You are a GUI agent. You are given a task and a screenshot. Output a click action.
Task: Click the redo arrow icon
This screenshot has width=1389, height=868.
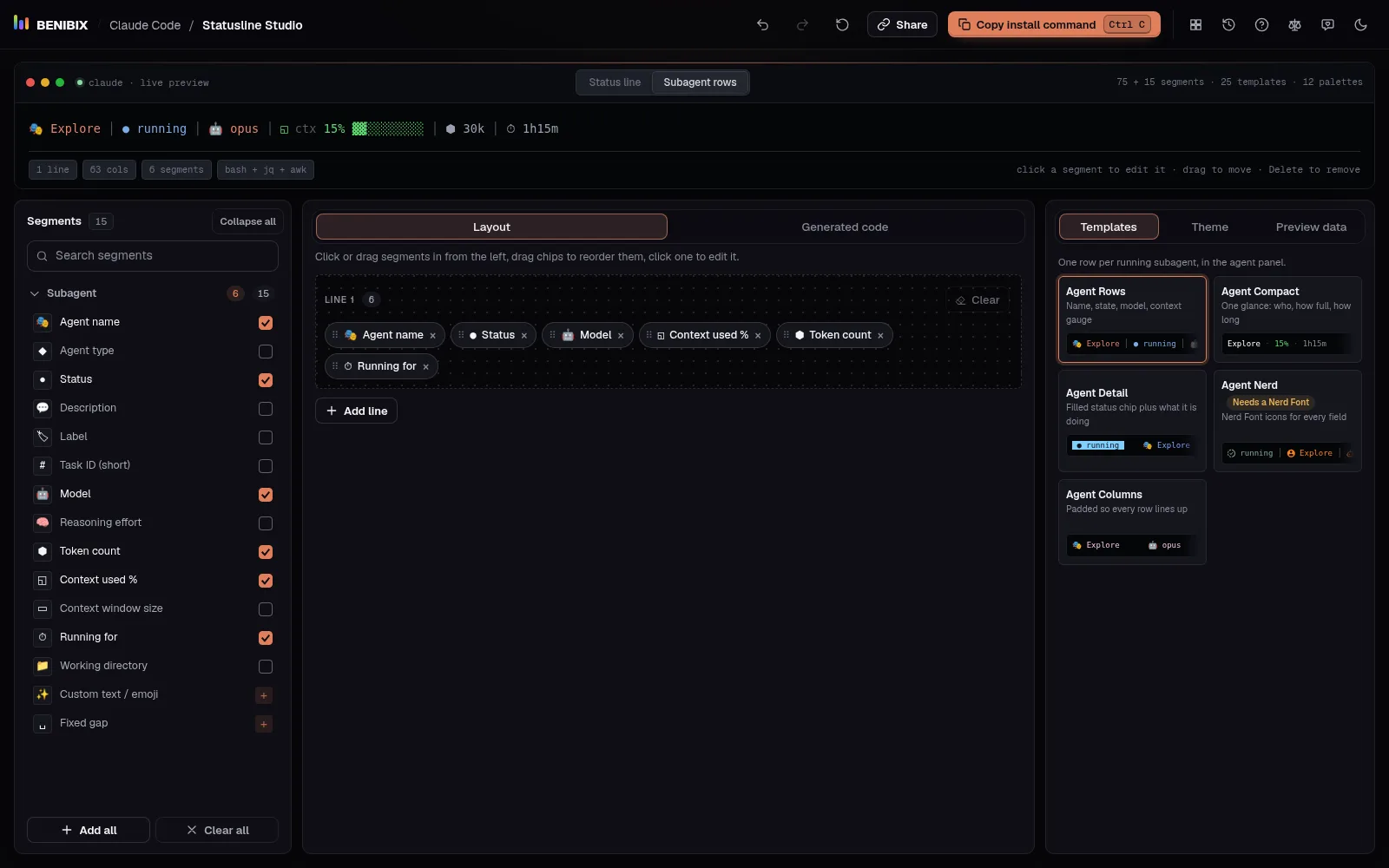(x=802, y=25)
